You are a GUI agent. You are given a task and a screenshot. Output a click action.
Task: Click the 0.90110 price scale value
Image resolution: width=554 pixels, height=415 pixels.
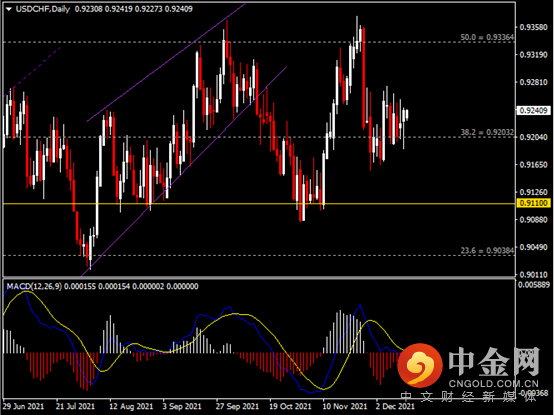tap(534, 274)
